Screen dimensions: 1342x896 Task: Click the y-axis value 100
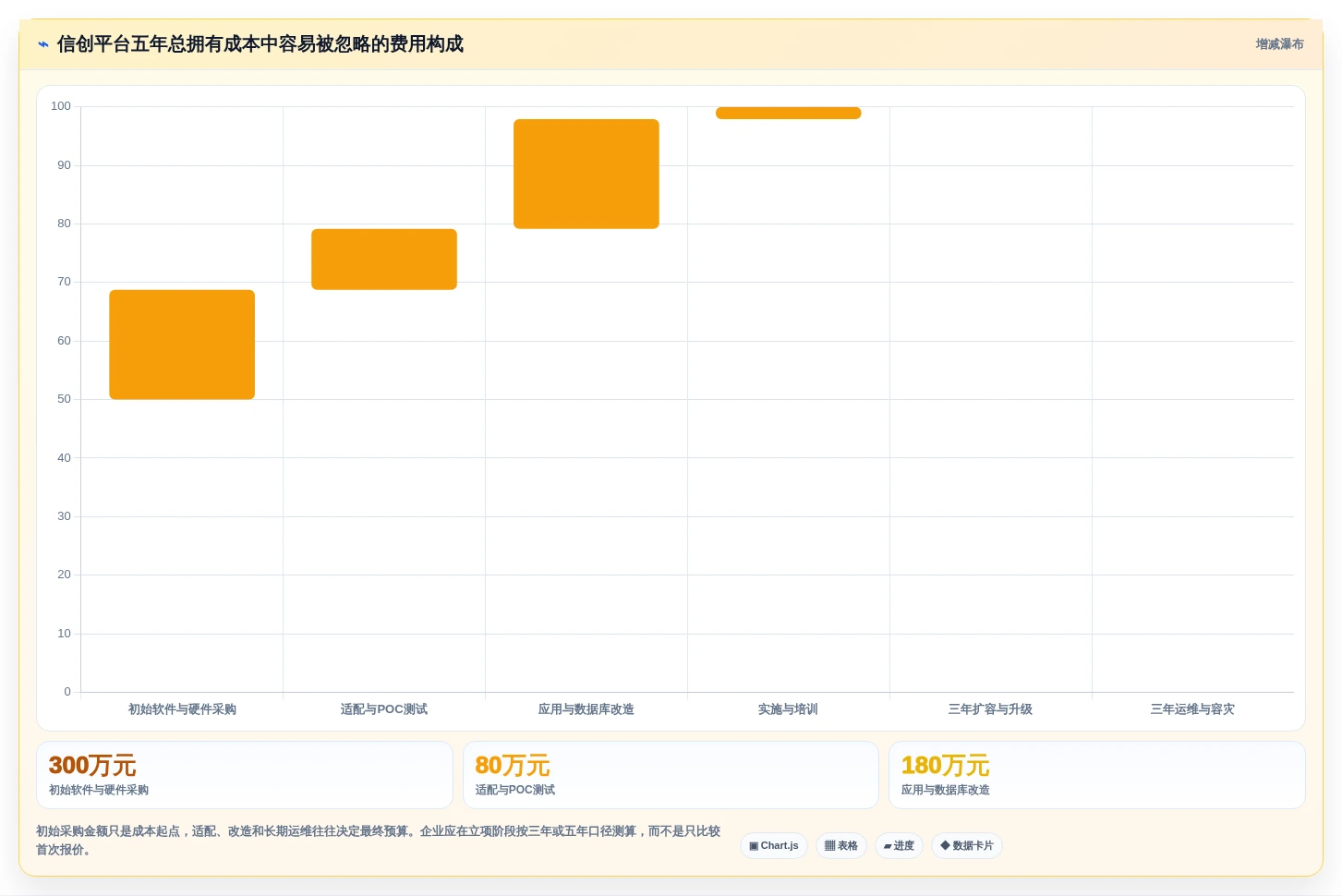[x=61, y=106]
